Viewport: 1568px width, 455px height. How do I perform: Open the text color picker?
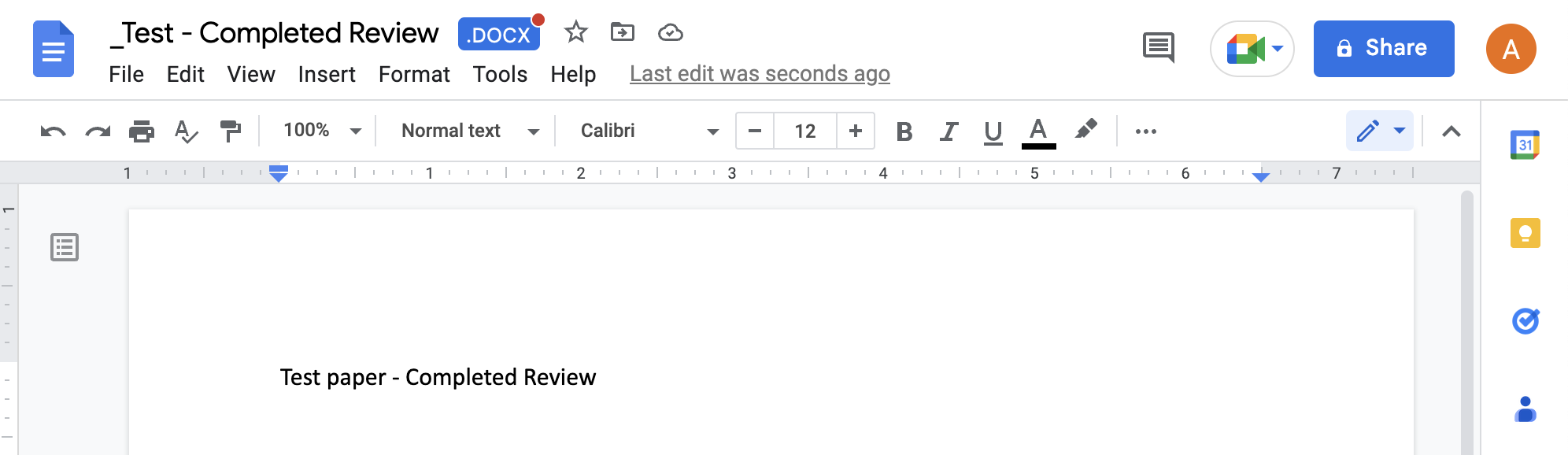(1038, 131)
